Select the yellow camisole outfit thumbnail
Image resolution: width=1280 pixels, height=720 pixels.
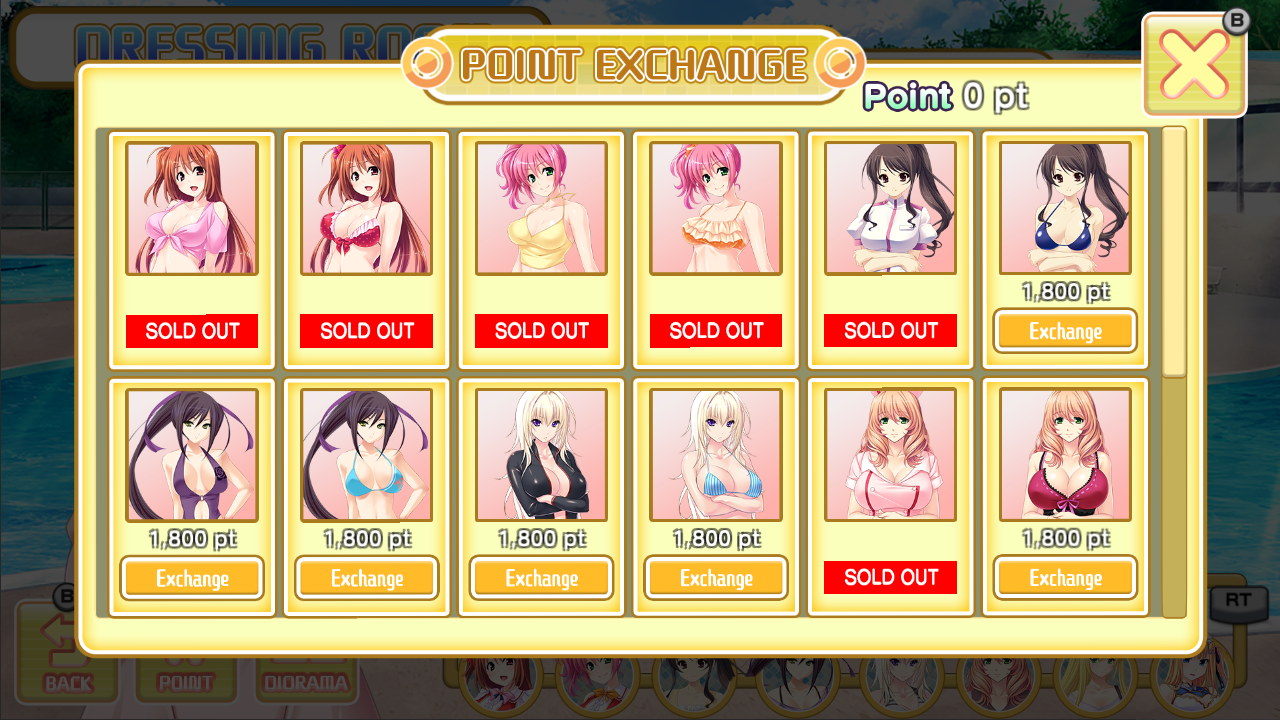[x=541, y=208]
